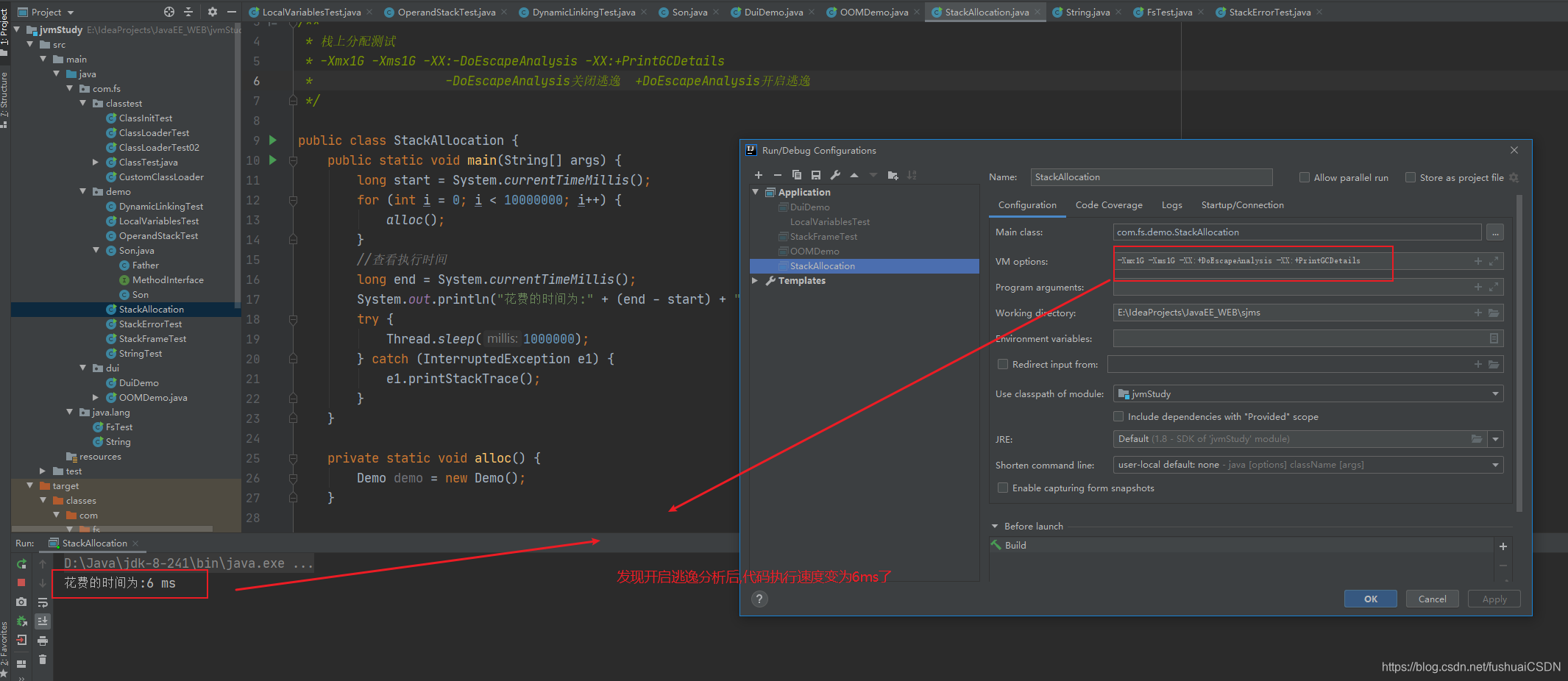1568x681 pixels.
Task: Select StackErrorTest in Project tree
Action: [150, 324]
